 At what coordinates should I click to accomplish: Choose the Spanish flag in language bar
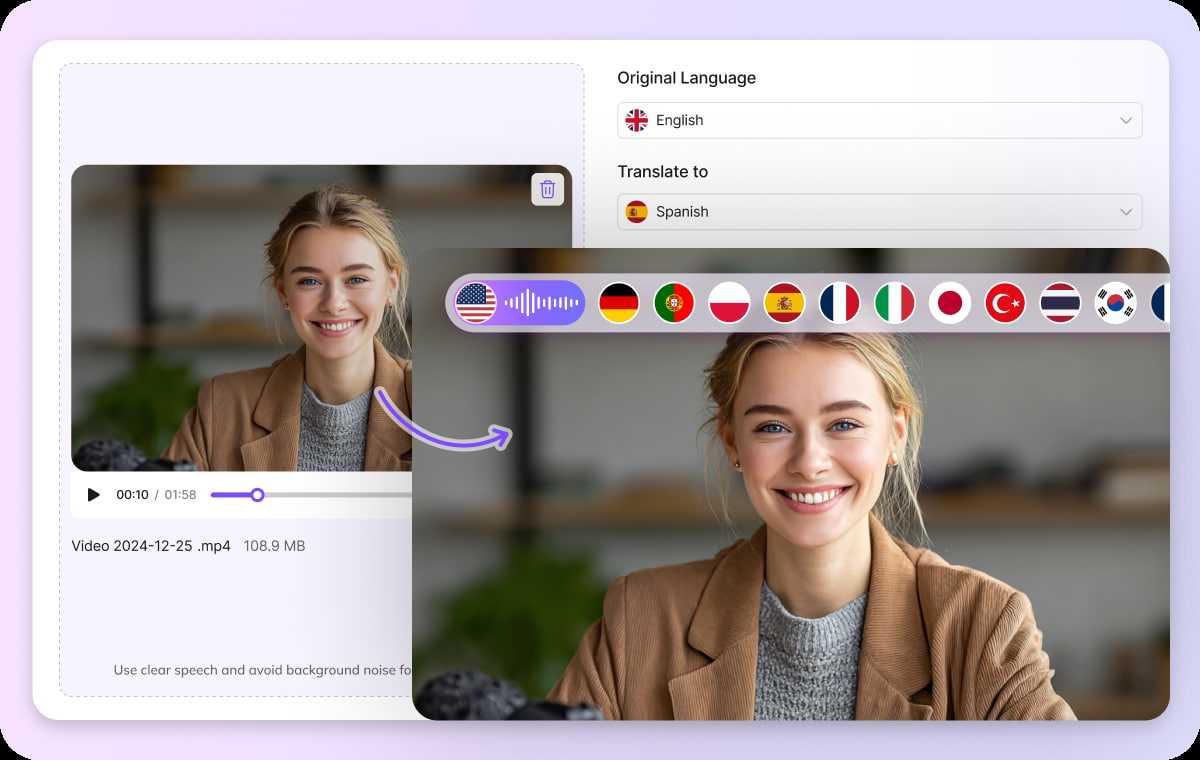point(784,302)
